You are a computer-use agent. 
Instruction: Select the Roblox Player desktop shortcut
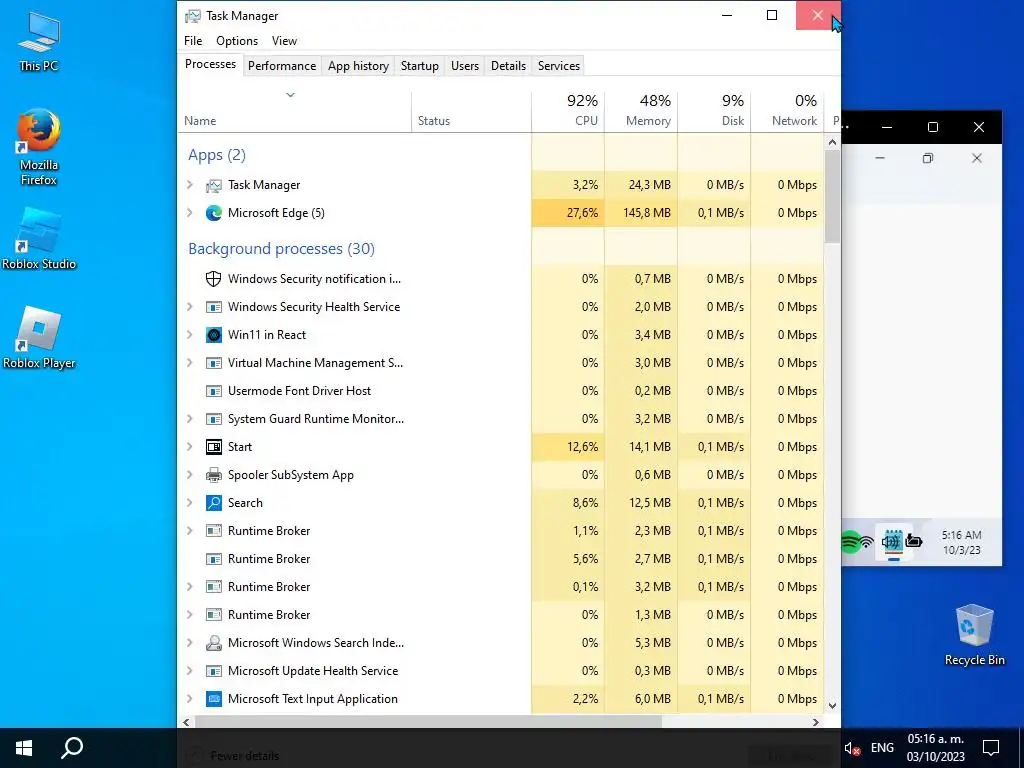(39, 338)
